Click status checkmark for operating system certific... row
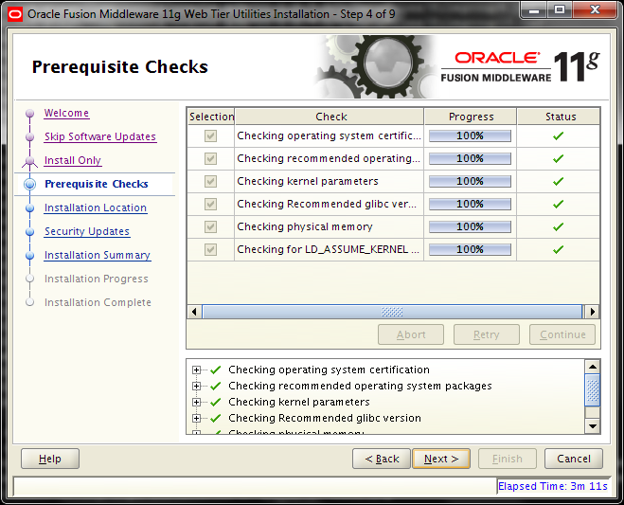Screen dimensions: 624x505 tap(558, 136)
